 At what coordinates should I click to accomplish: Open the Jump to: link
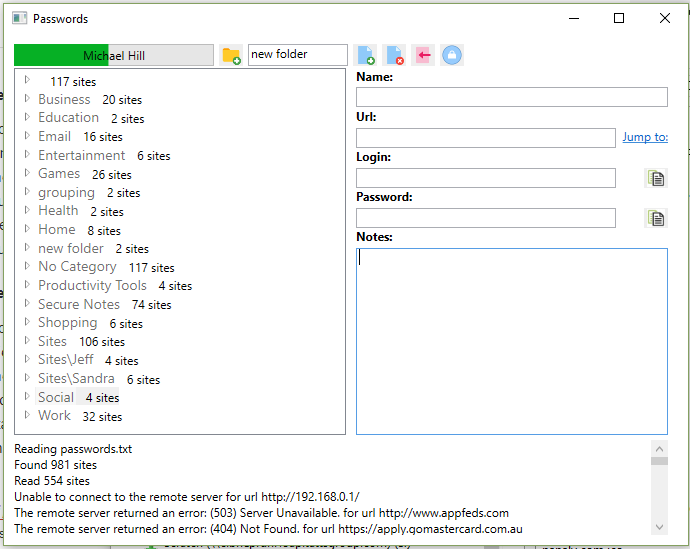click(645, 137)
